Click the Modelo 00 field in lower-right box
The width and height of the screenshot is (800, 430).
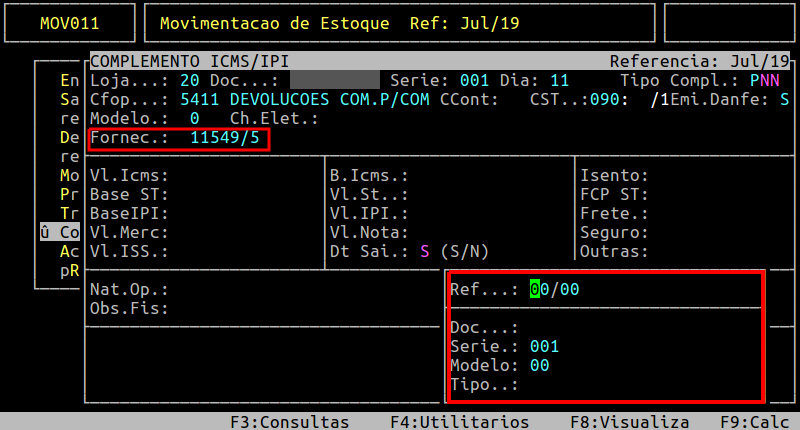pyautogui.click(x=539, y=366)
